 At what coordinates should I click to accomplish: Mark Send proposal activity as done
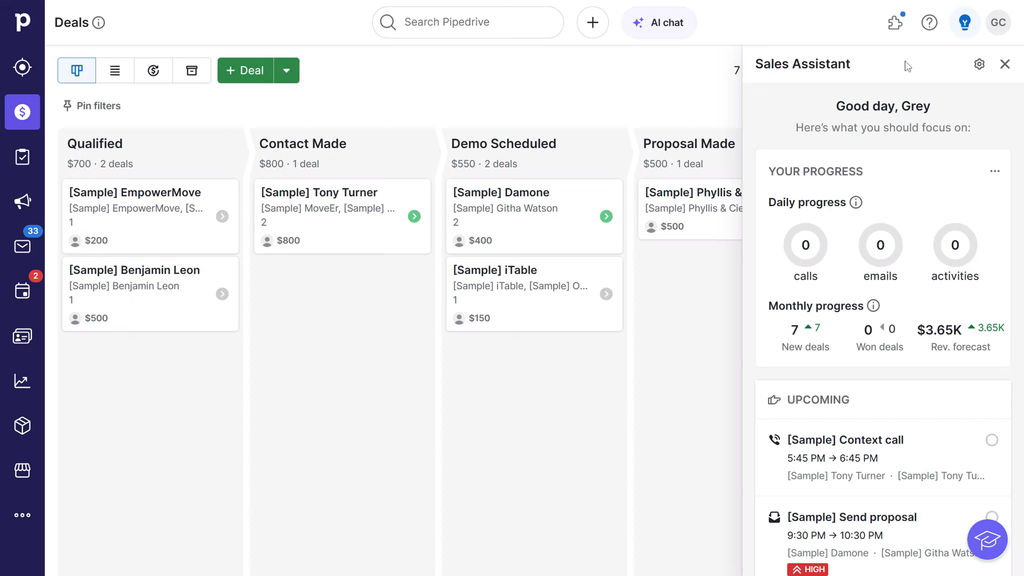click(x=991, y=517)
